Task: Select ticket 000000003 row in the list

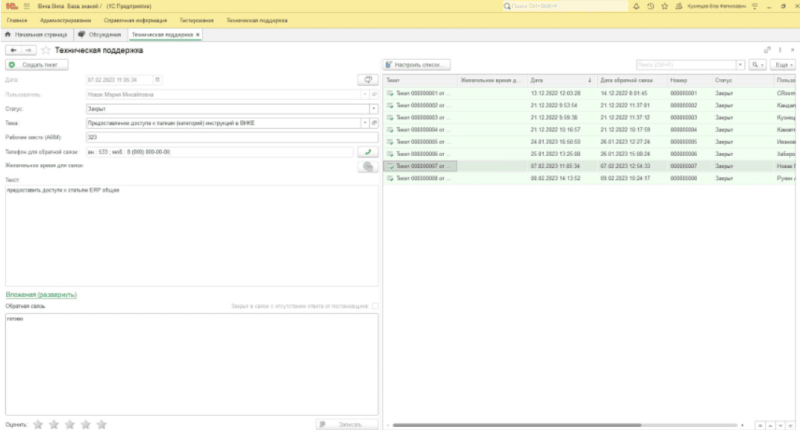Action: (420, 118)
